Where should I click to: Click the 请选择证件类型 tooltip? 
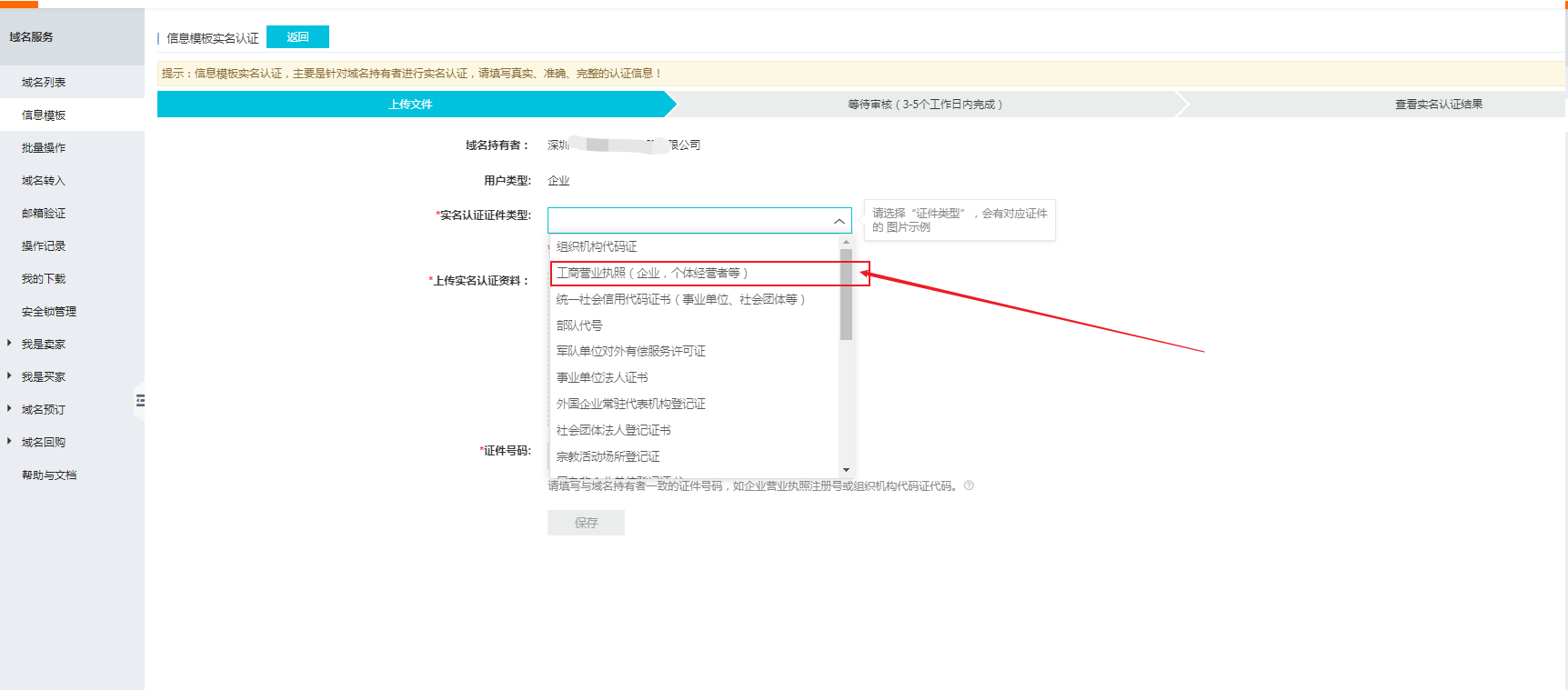[x=960, y=220]
